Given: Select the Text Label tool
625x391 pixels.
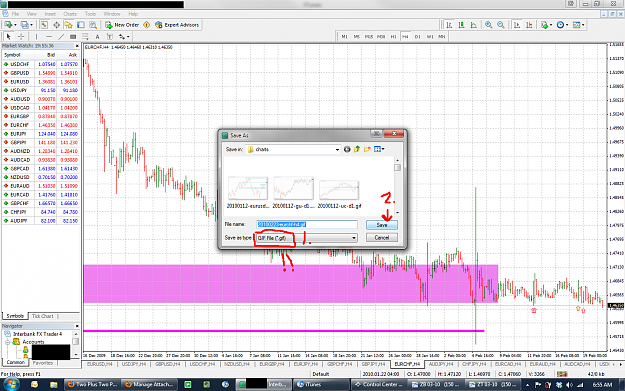Looking at the screenshot, I should tap(110, 36).
